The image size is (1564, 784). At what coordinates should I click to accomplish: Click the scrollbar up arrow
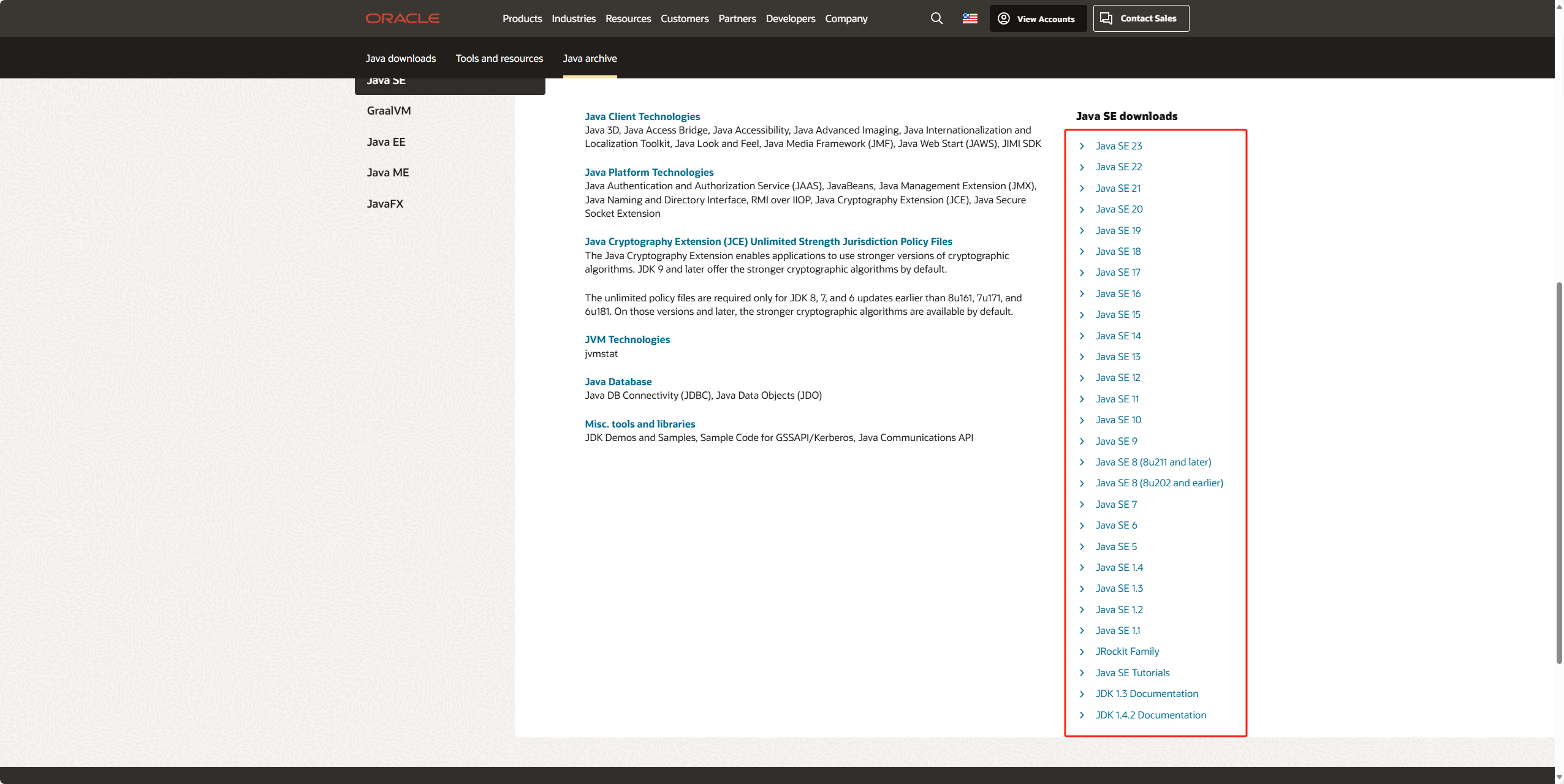point(1559,6)
